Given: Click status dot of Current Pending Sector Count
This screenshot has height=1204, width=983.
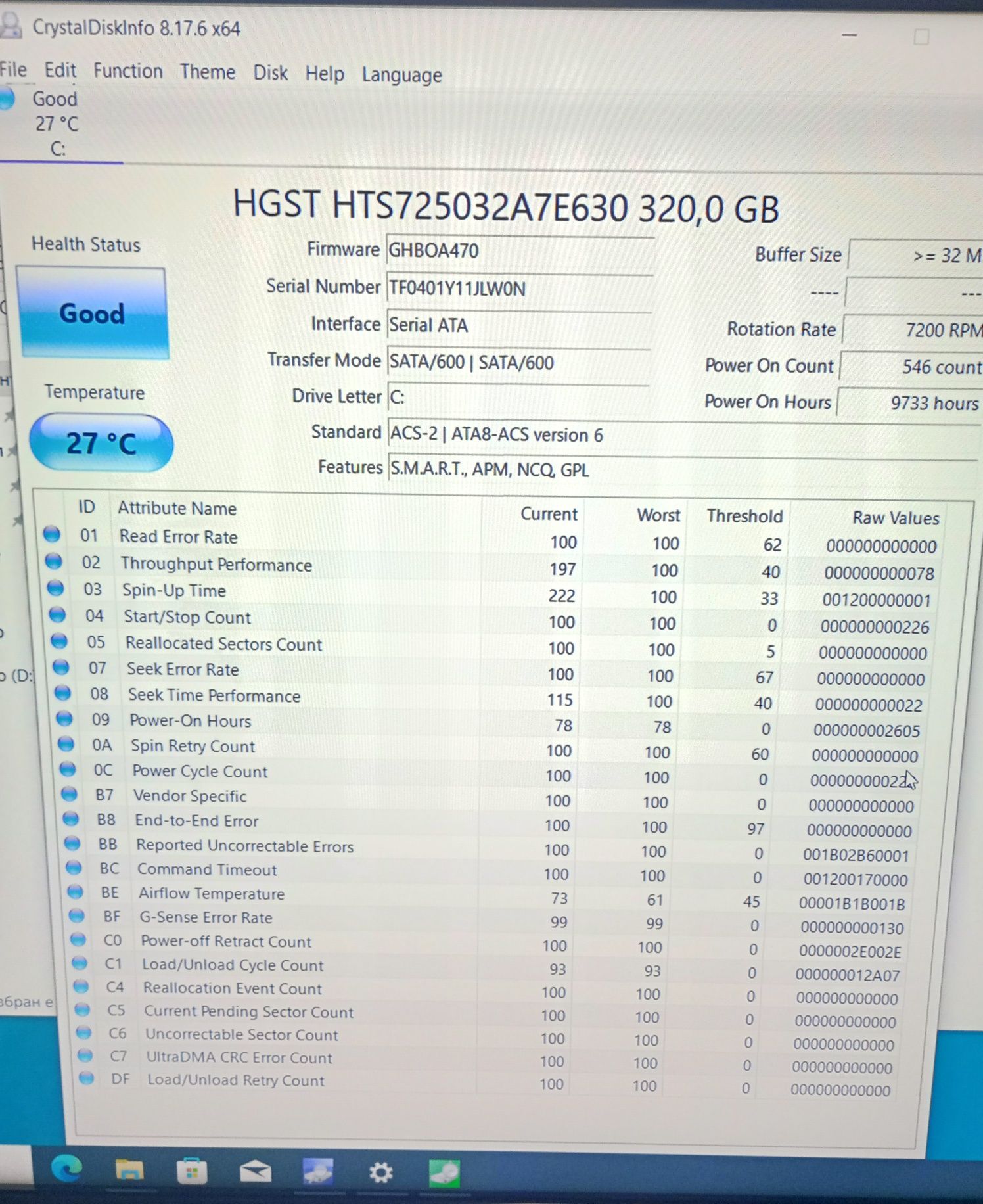Looking at the screenshot, I should tap(81, 1009).
